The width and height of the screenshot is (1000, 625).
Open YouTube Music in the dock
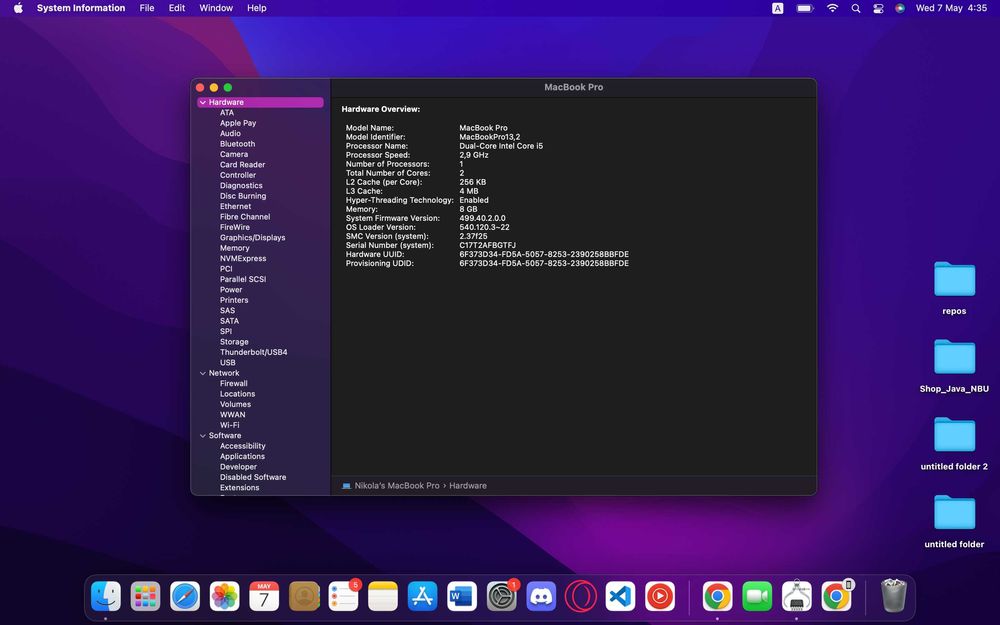coord(660,597)
